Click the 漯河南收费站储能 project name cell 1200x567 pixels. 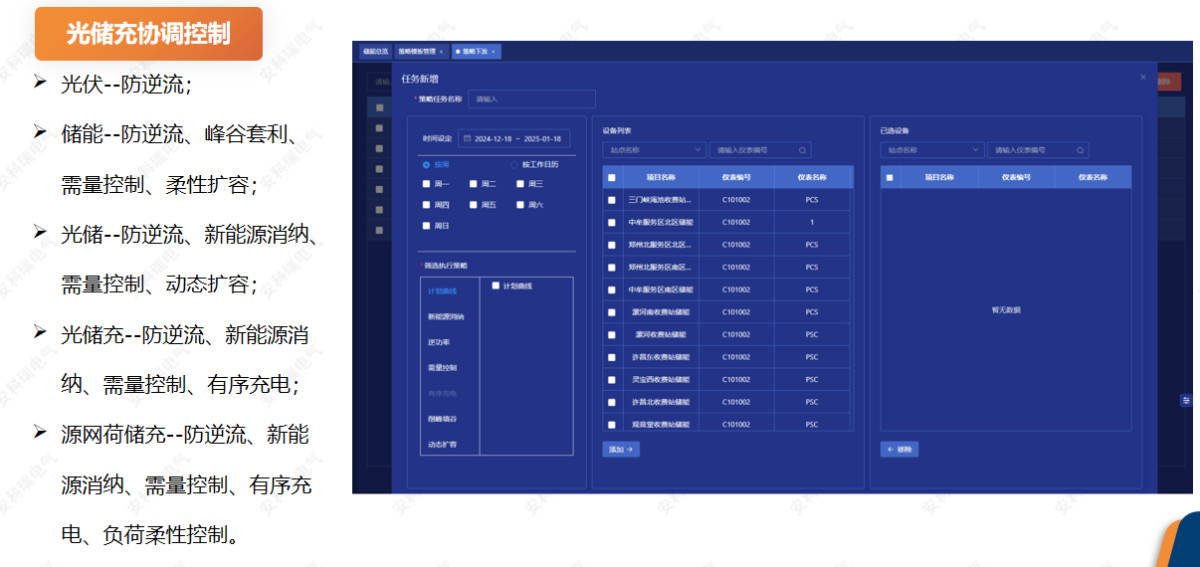point(660,312)
